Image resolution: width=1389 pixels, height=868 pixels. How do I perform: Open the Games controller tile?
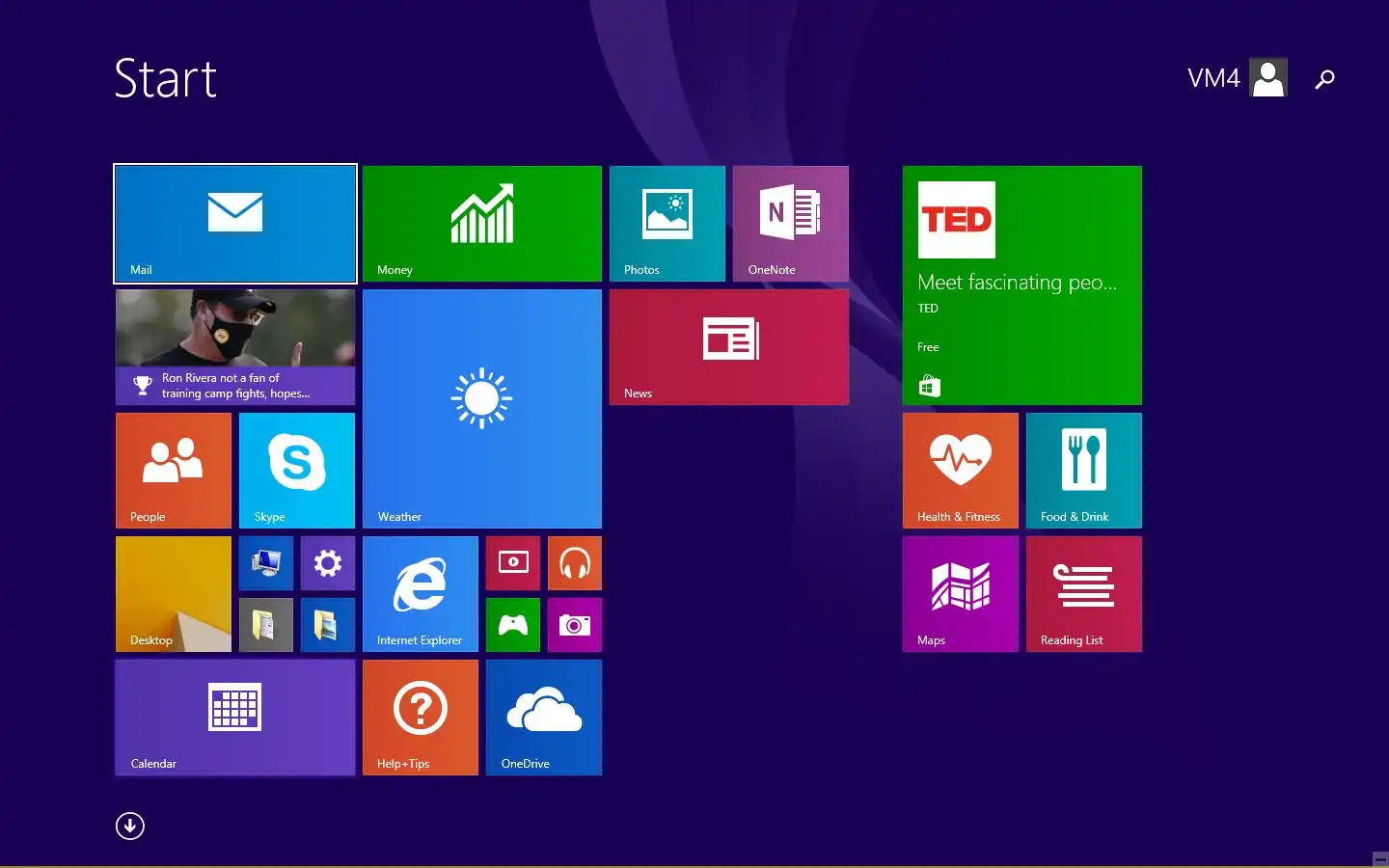(x=513, y=625)
